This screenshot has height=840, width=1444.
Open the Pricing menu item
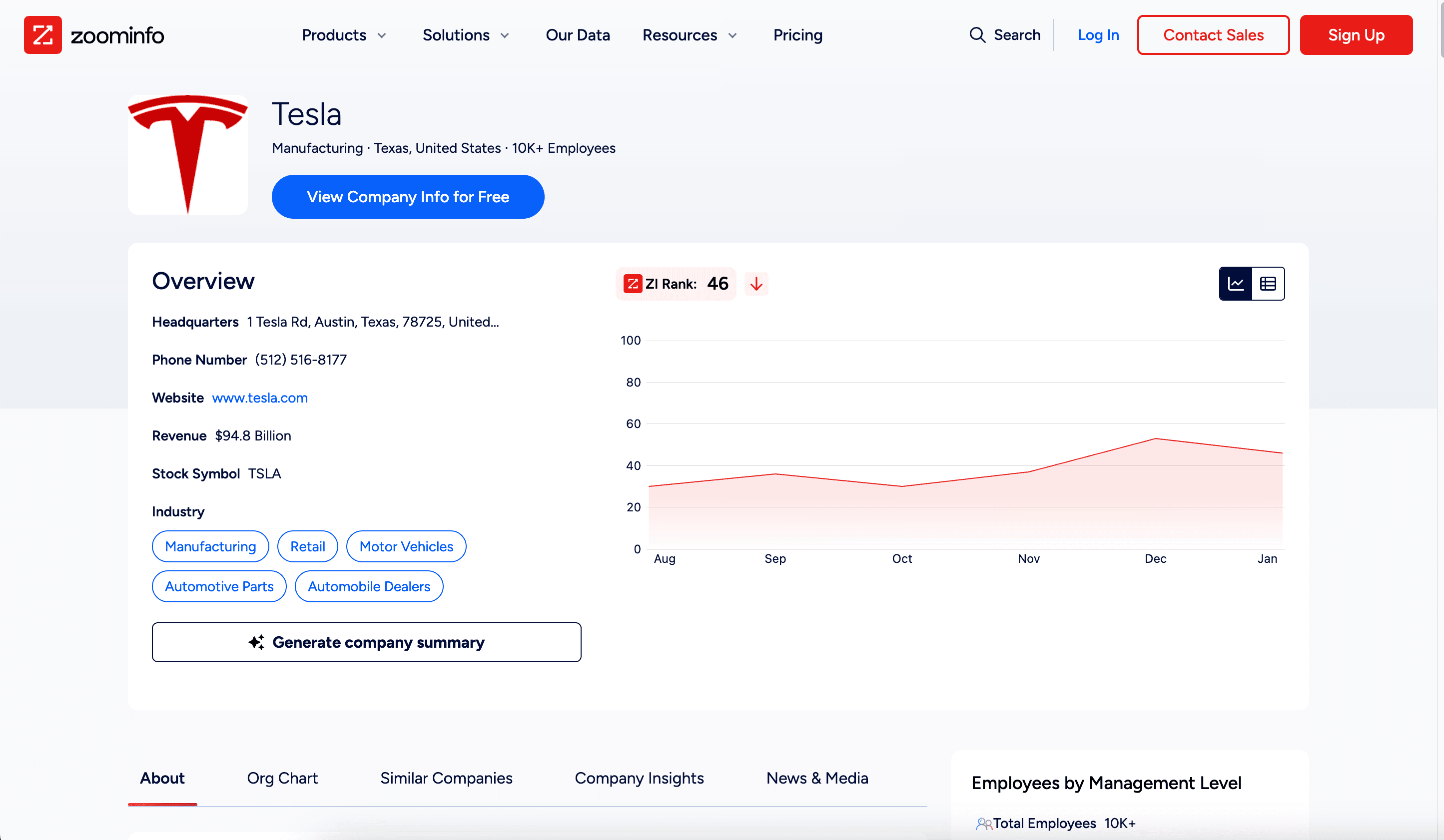(x=797, y=35)
